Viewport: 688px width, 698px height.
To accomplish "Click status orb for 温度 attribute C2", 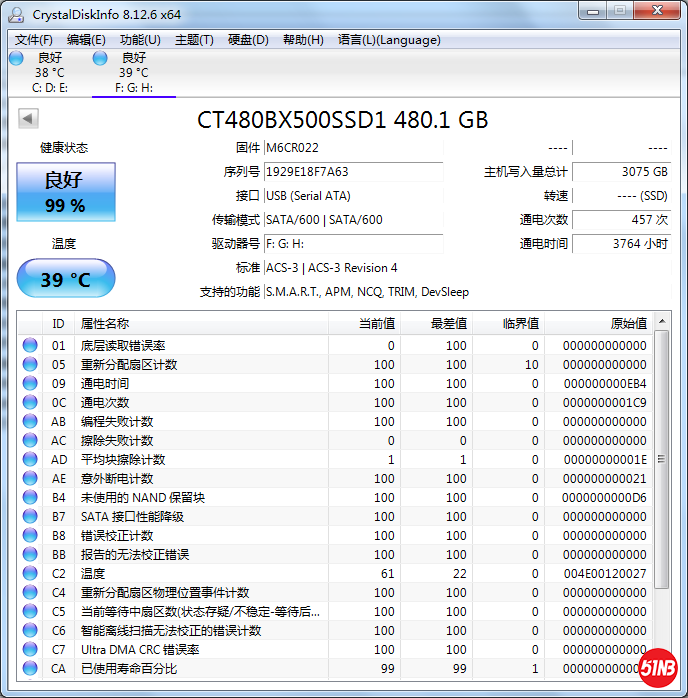I will (x=31, y=574).
